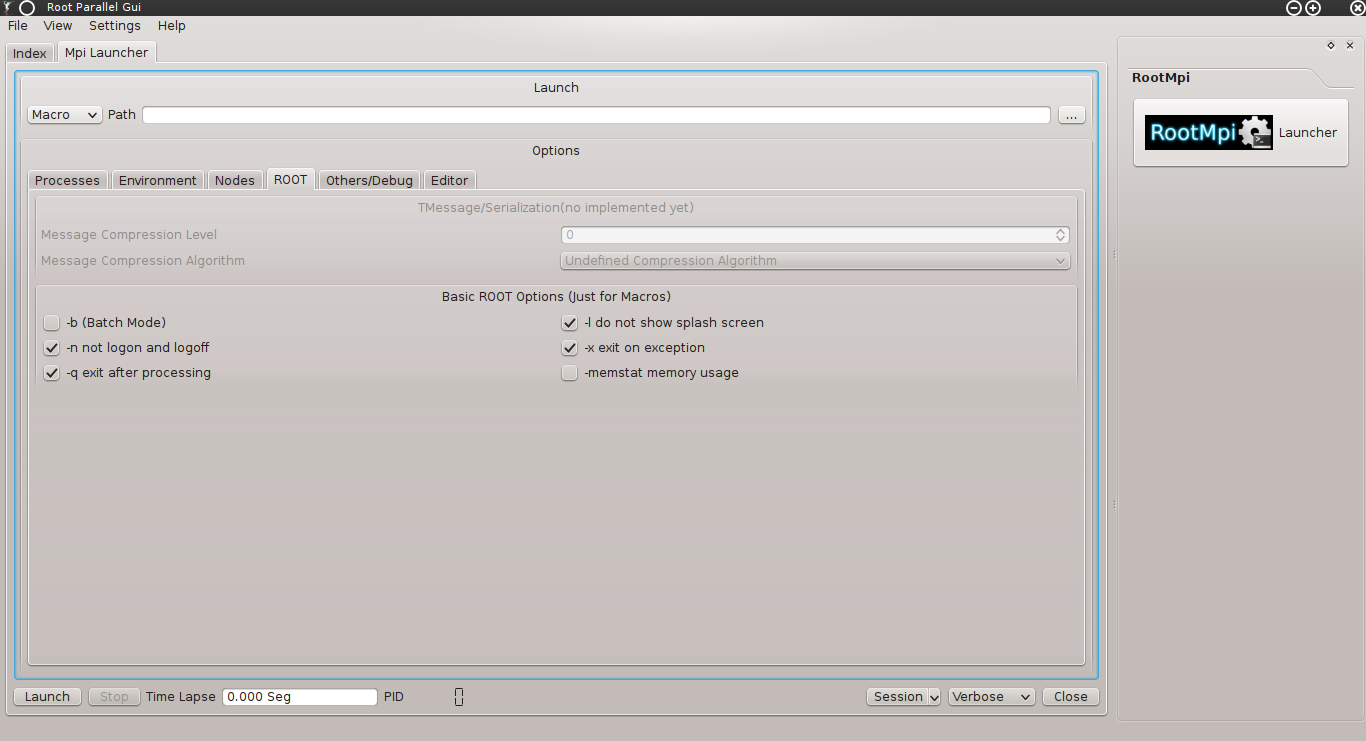
Task: Click the float button on RootMpi dock panel
Action: pos(1330,45)
